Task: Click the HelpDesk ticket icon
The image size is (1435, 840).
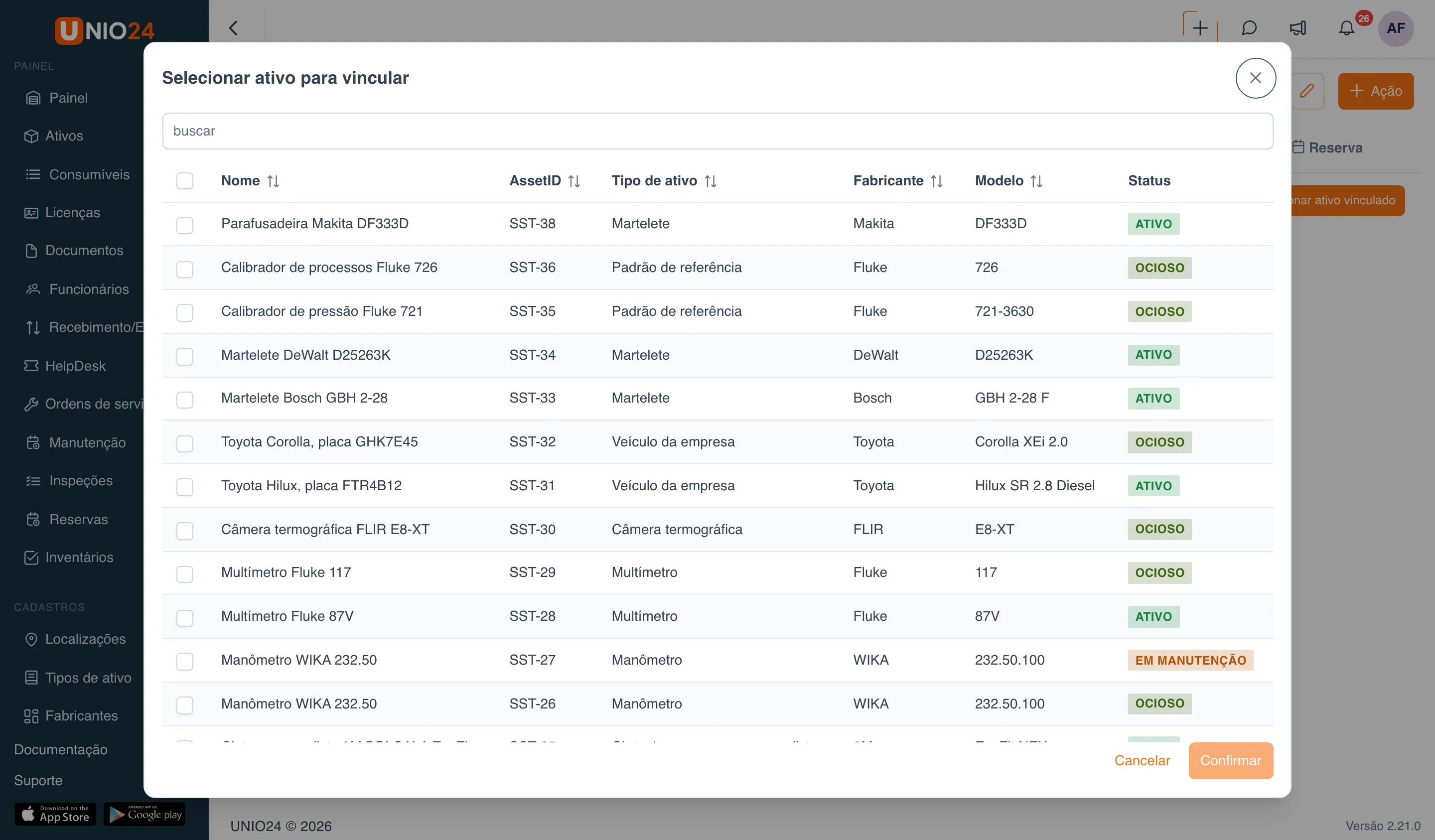Action: click(31, 366)
